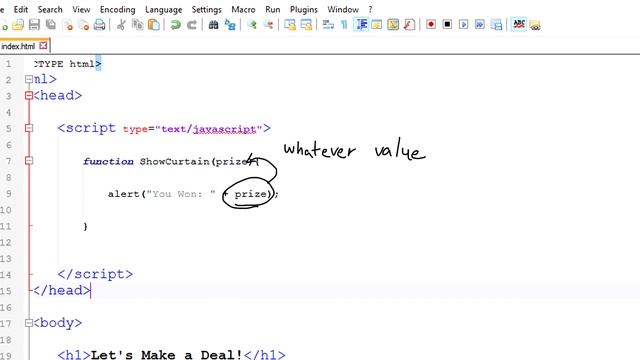640x360 pixels.
Task: Click the Close All documents toolbar icon
Action: point(84,25)
